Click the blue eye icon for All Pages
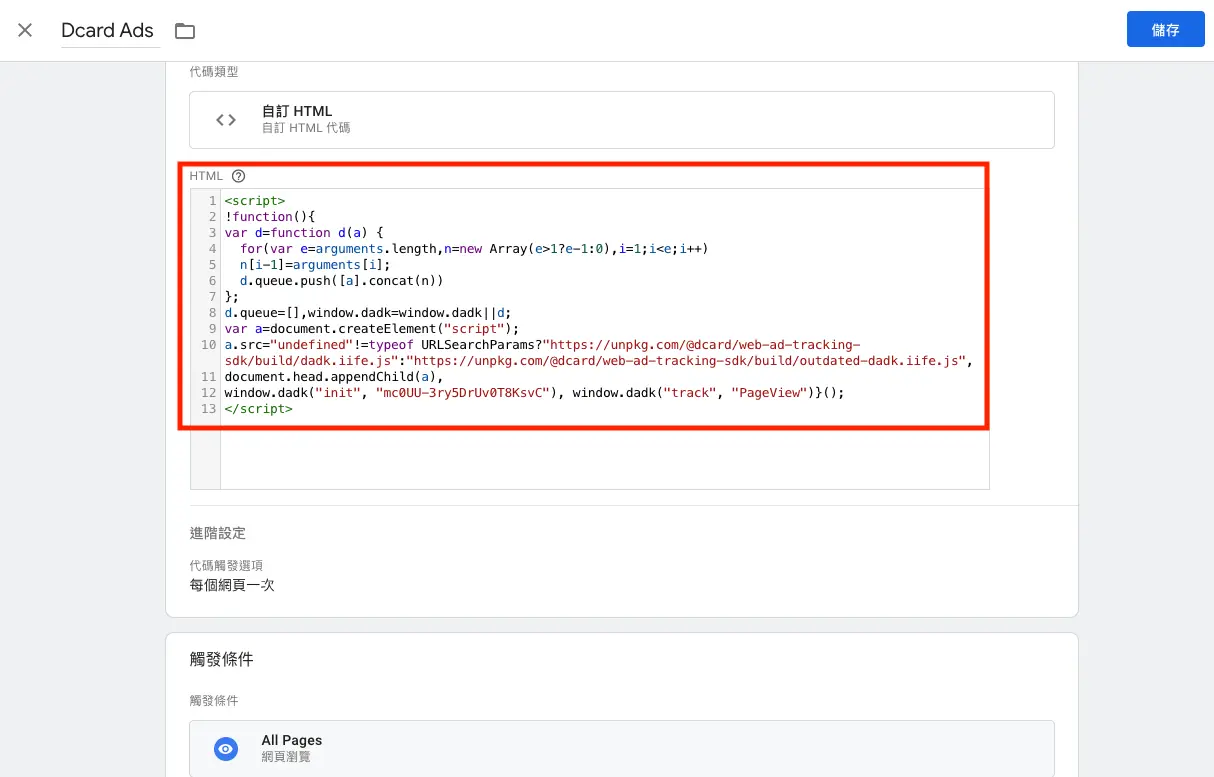This screenshot has height=777, width=1214. pyautogui.click(x=226, y=749)
